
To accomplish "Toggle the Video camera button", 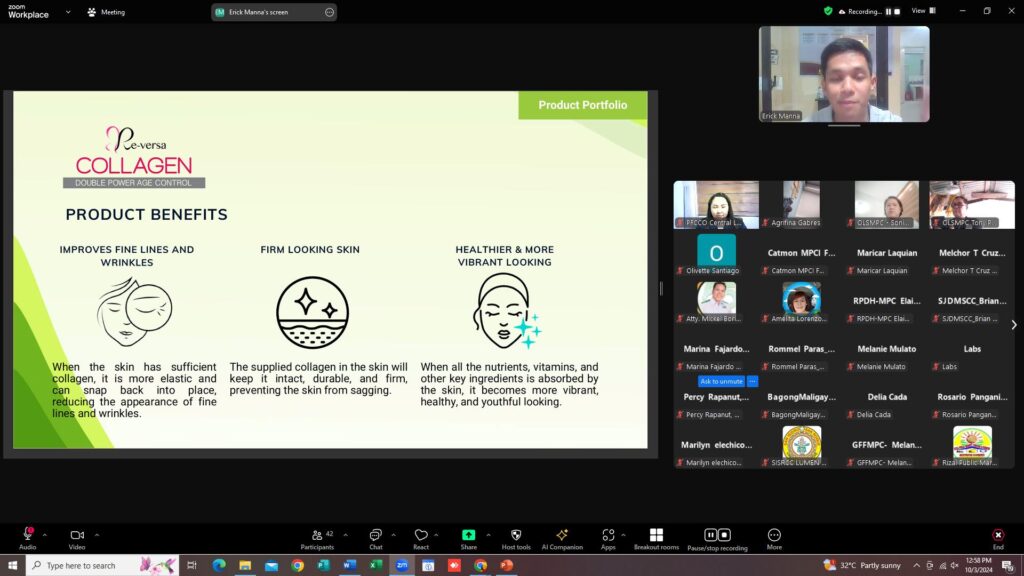I will pyautogui.click(x=77, y=535).
